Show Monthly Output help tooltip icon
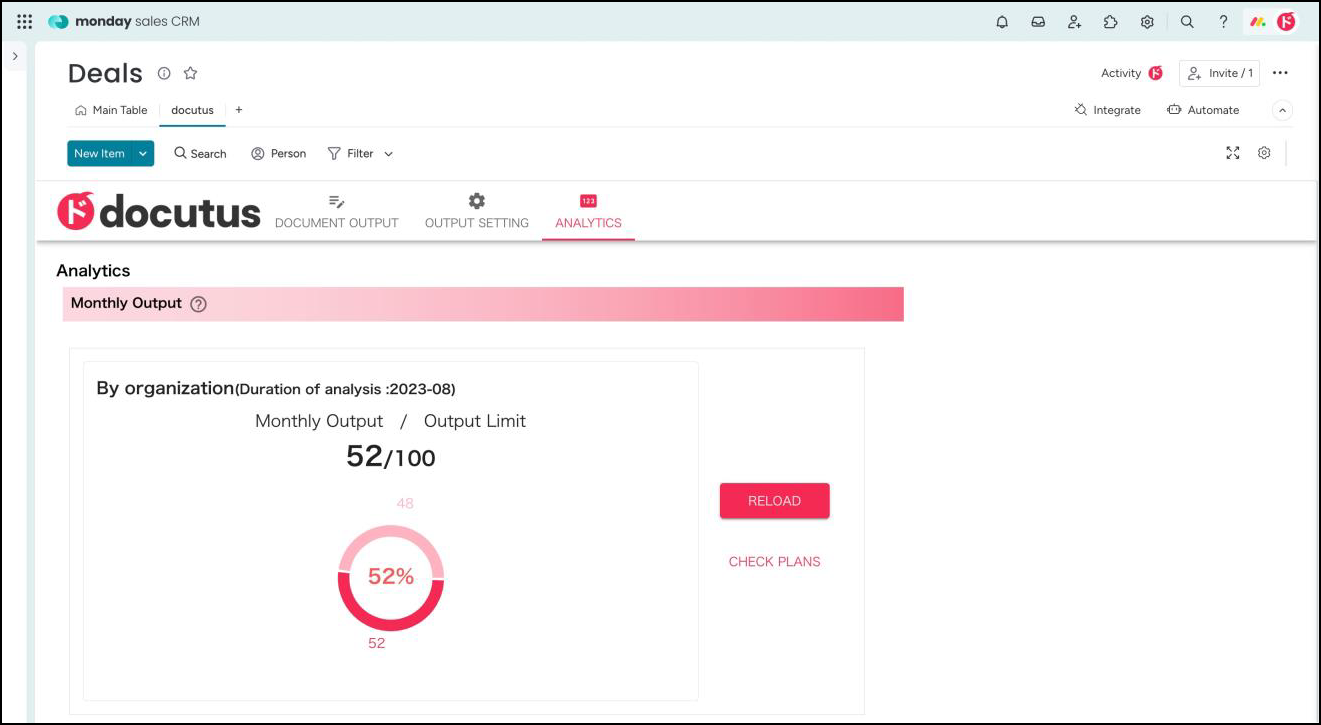The height and width of the screenshot is (725, 1321). click(x=198, y=304)
